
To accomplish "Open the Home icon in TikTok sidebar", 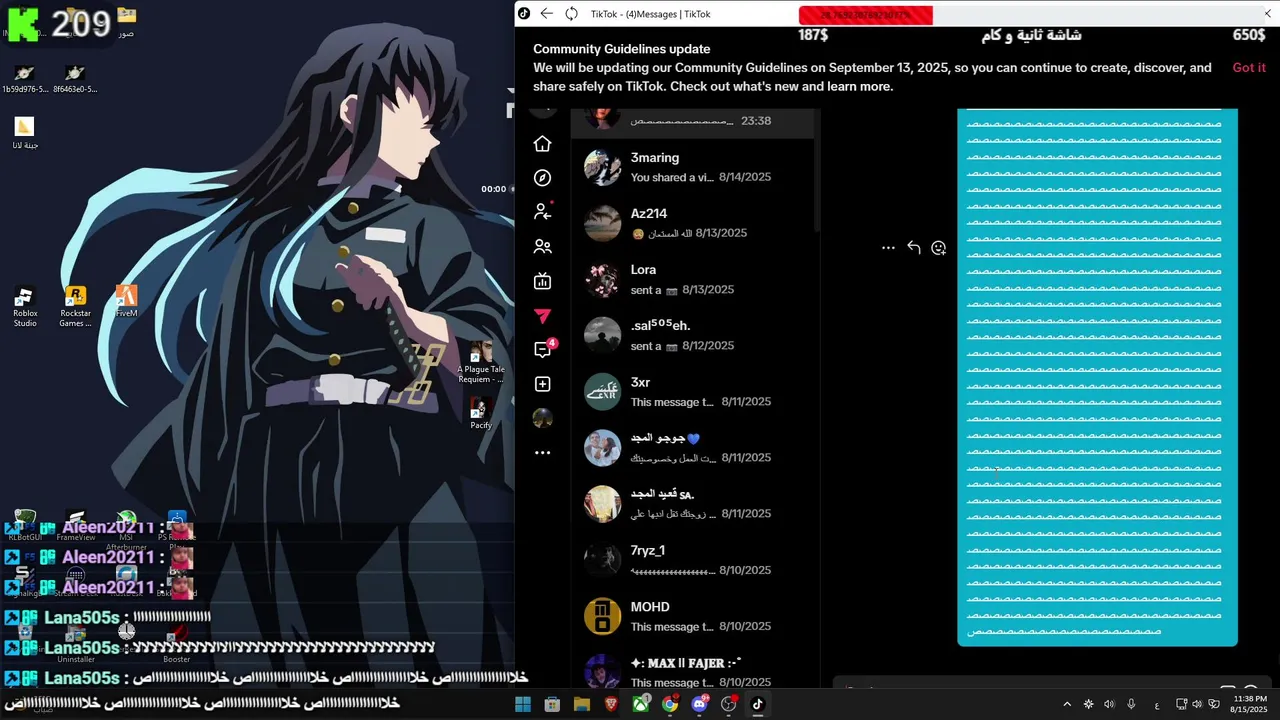I will (x=542, y=144).
